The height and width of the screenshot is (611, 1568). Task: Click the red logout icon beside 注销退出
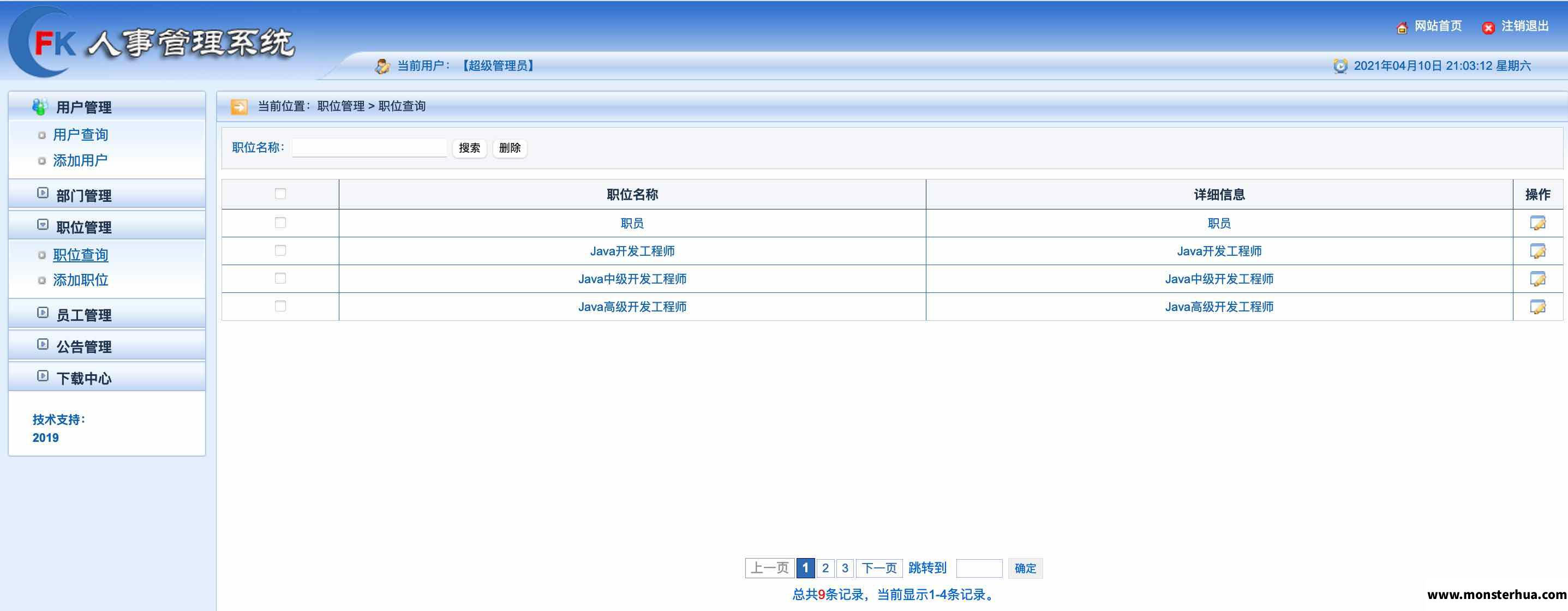coord(1488,27)
